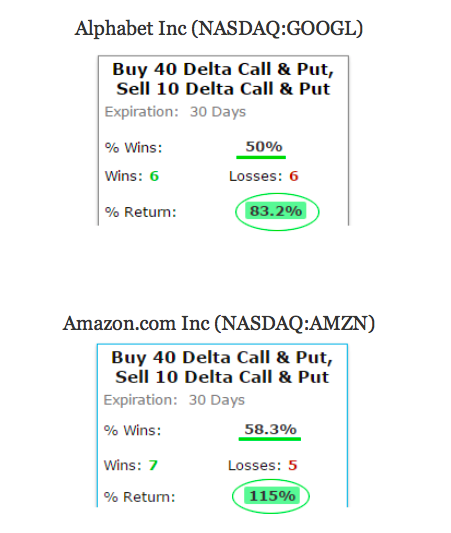Click the circled 115% return badge
Screen dimensions: 451x533
(x=272, y=496)
